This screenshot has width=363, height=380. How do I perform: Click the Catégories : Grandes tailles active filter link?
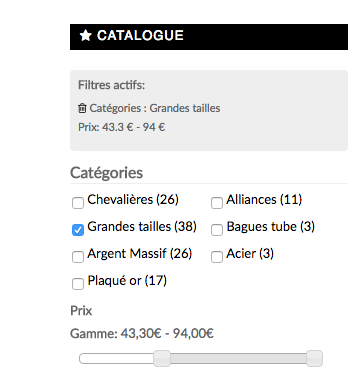(155, 108)
